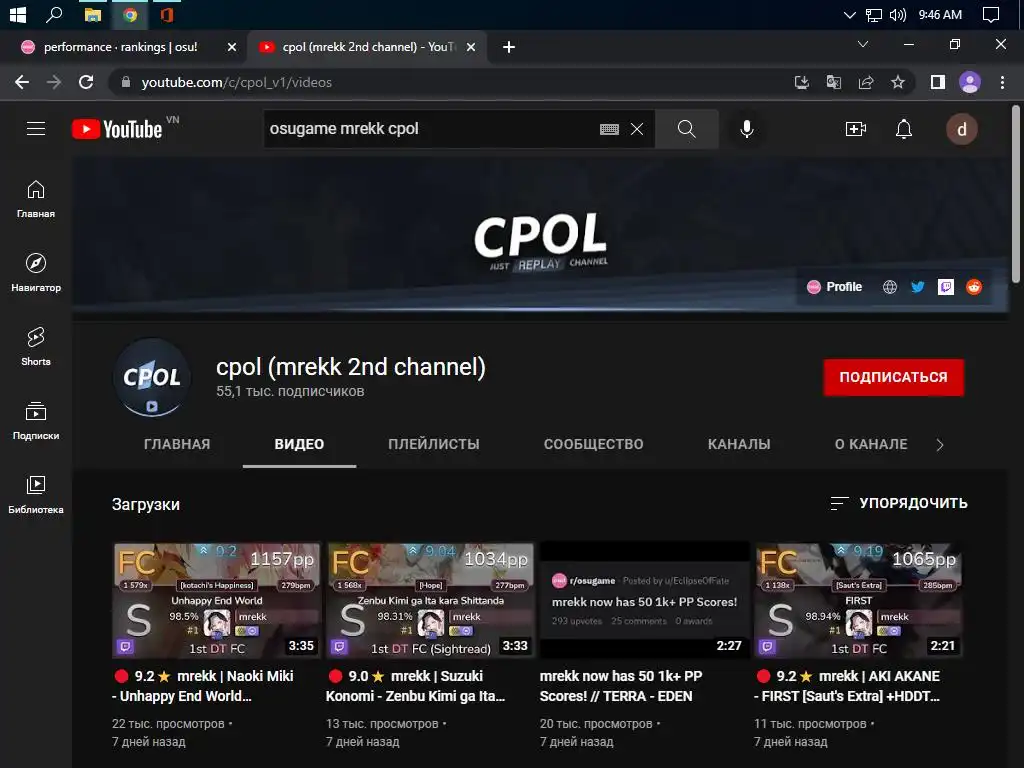Open the FIRST Saut's Extra 1065pp thumbnail
This screenshot has width=1024, height=768.
[x=859, y=600]
